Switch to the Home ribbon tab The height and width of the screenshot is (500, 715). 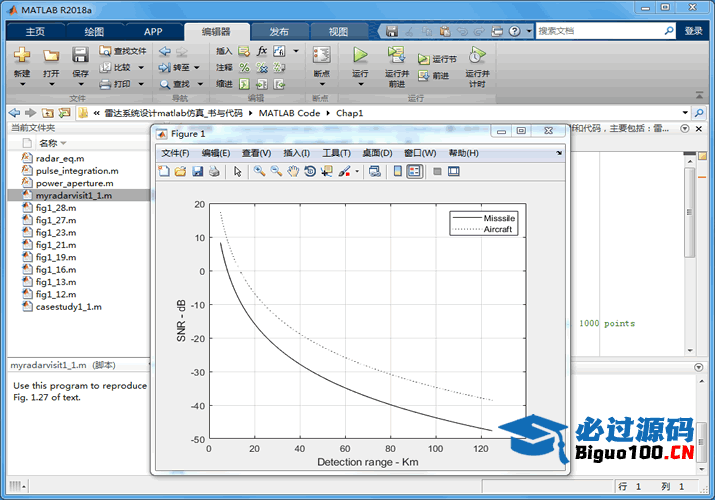click(35, 31)
